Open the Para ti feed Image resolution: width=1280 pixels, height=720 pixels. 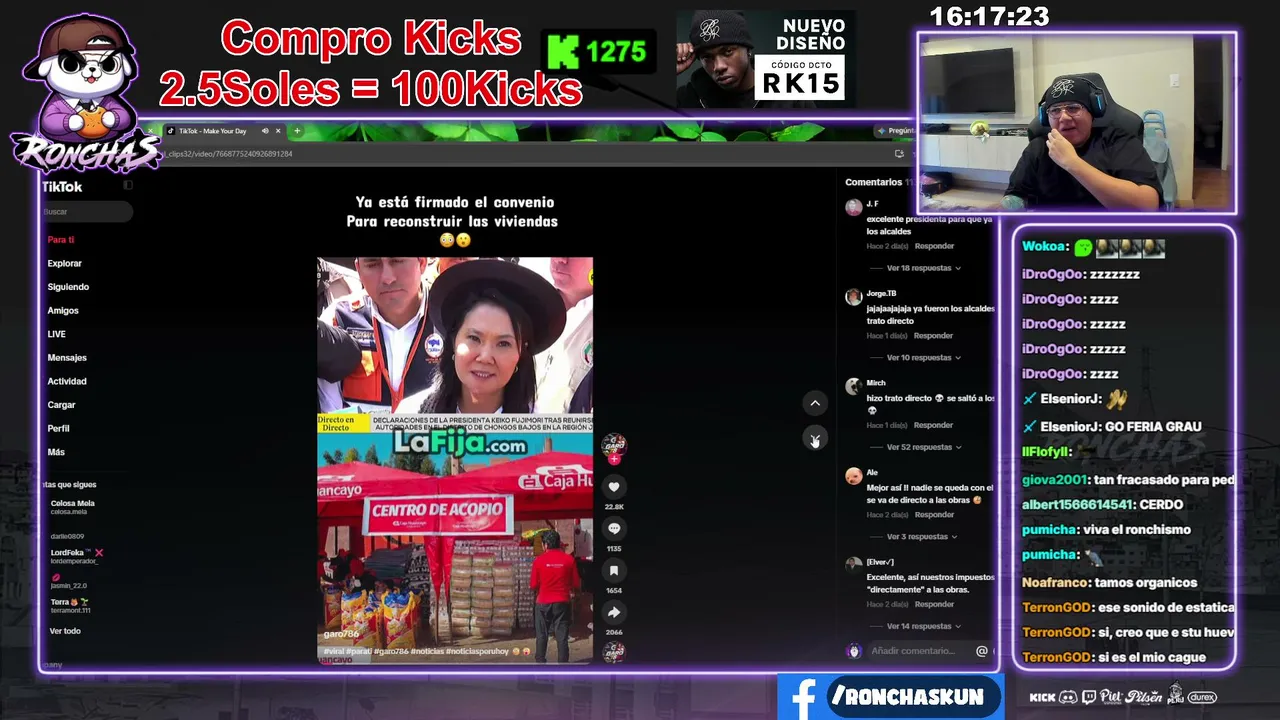[61, 240]
